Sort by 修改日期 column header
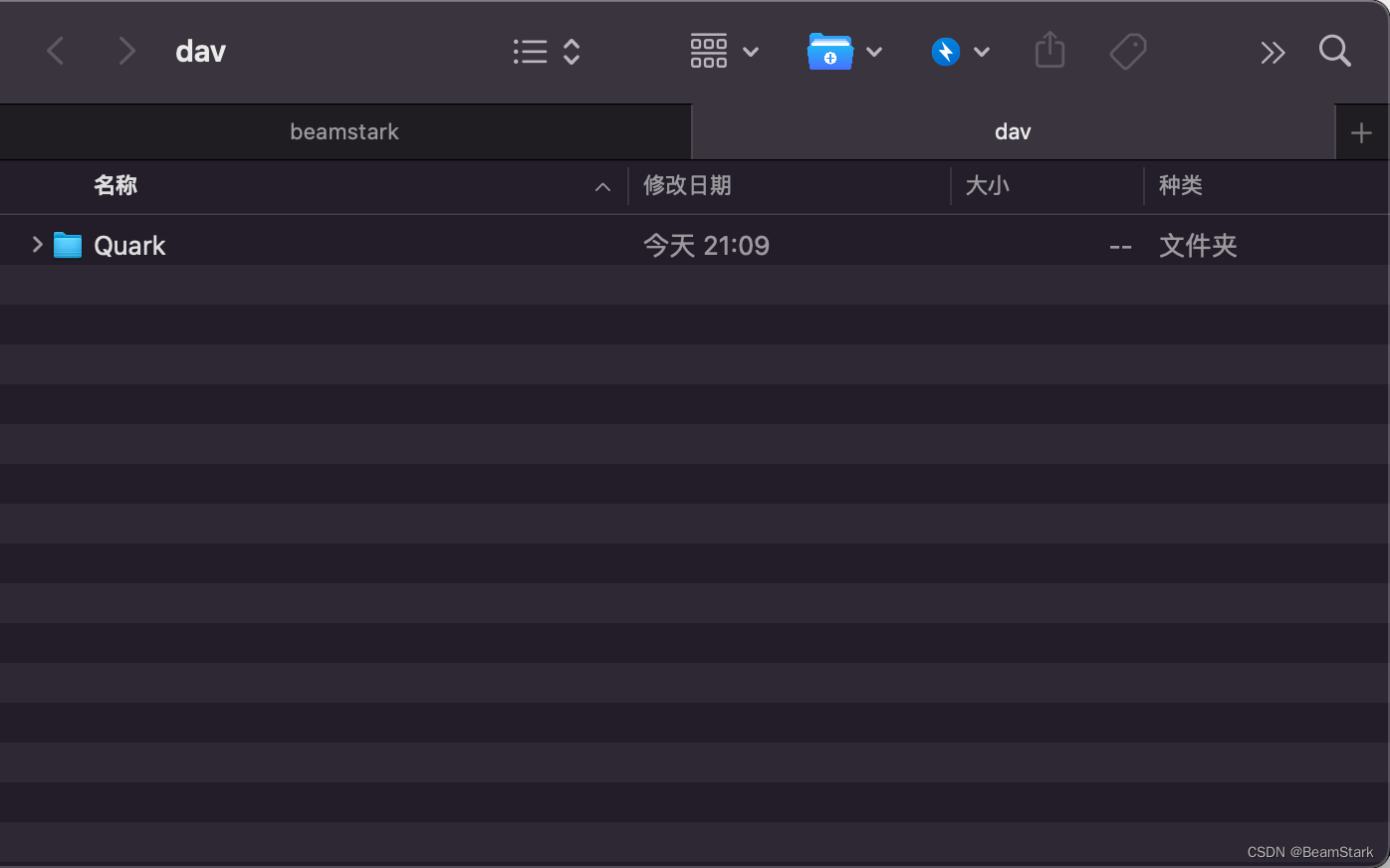Viewport: 1390px width, 868px height. 687,185
